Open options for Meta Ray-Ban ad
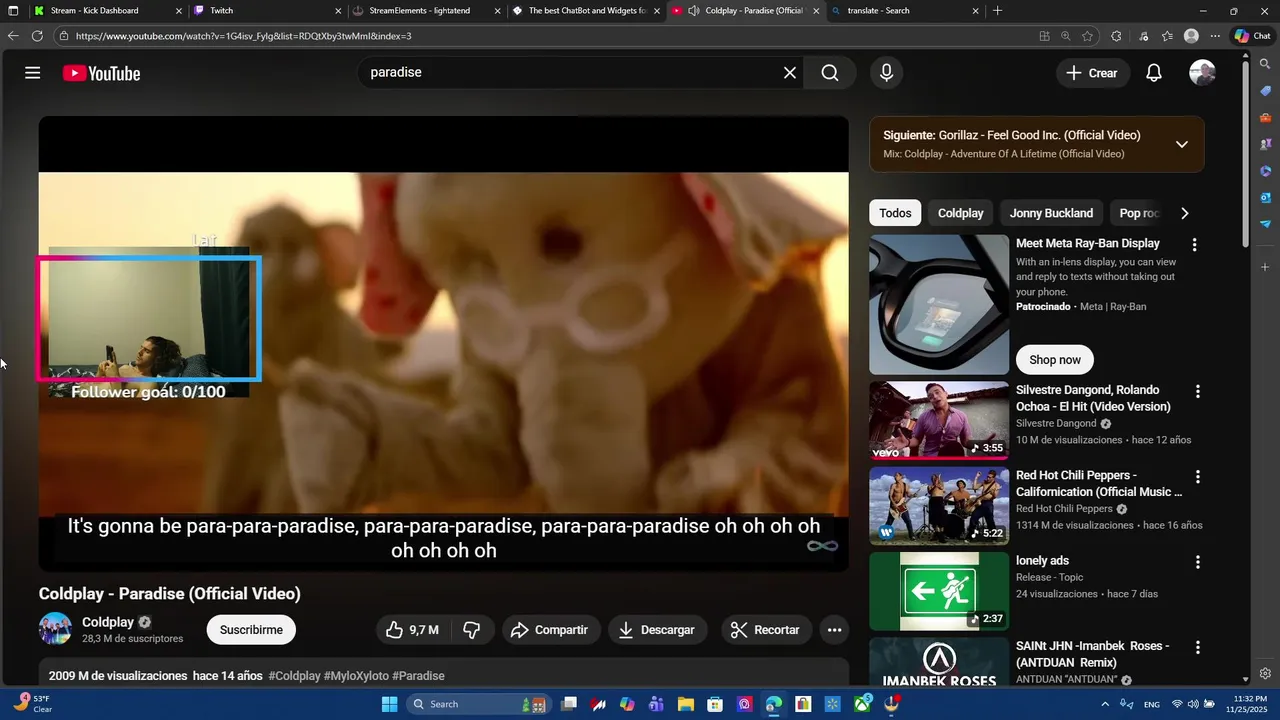Screen dimensions: 1280x720 click(x=1194, y=244)
